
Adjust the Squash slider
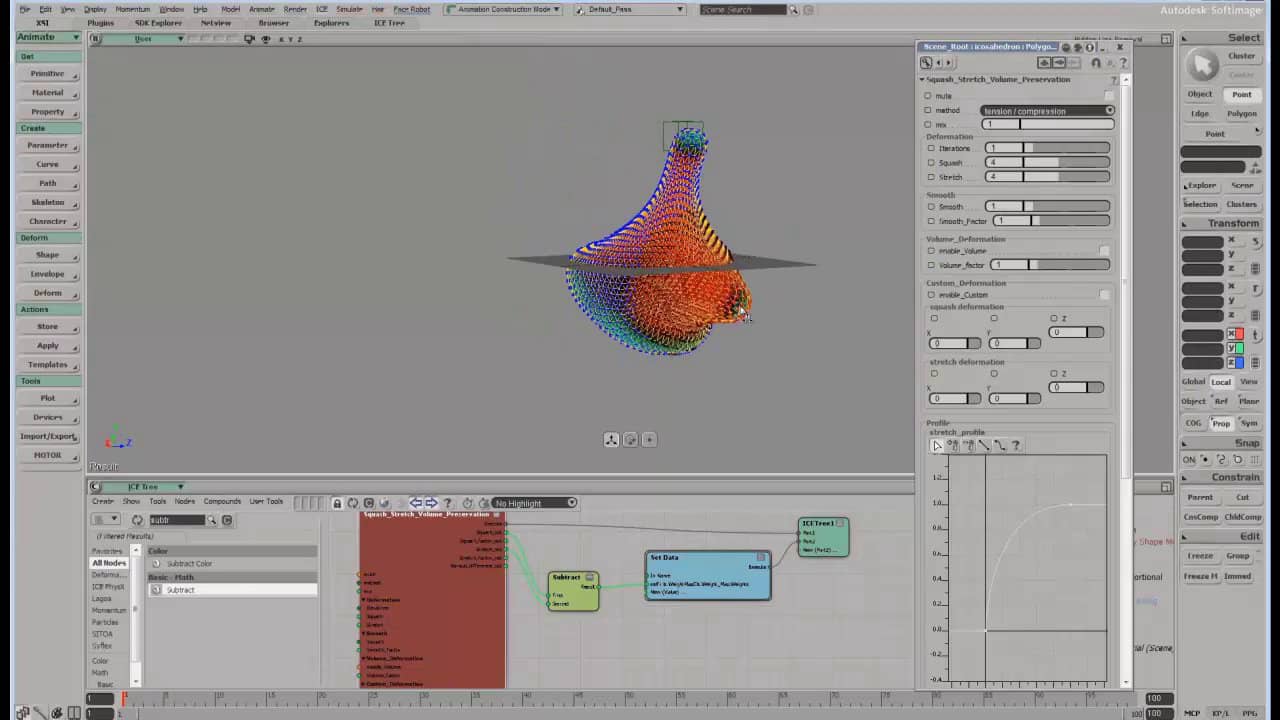click(x=1048, y=162)
